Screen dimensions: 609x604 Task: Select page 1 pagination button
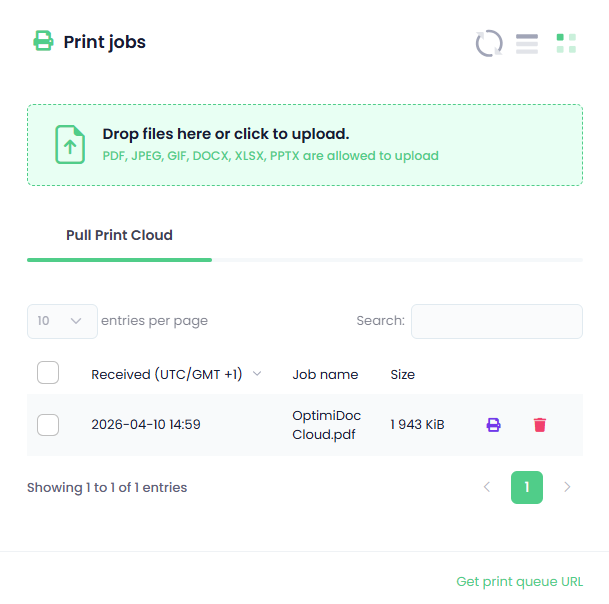527,487
